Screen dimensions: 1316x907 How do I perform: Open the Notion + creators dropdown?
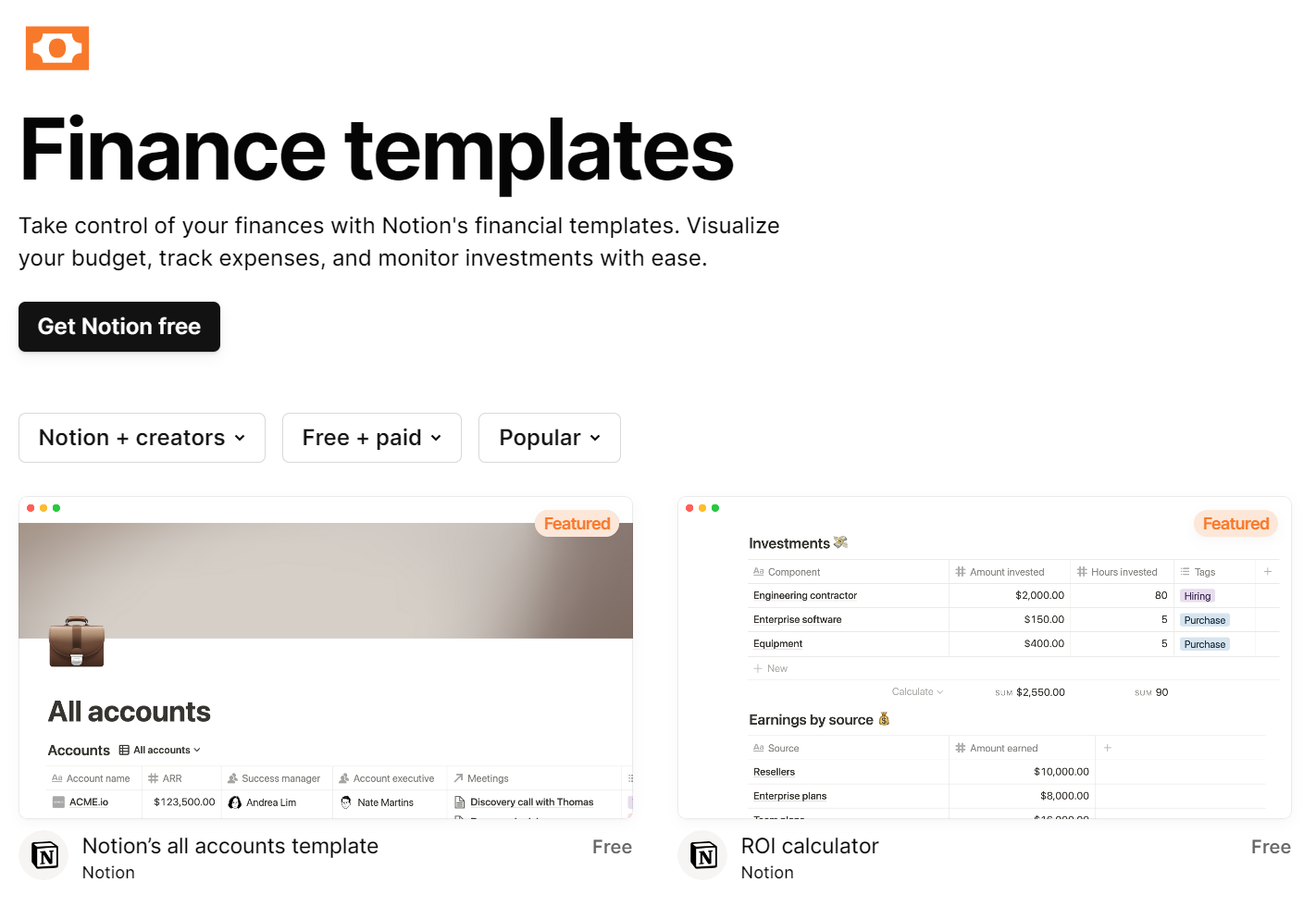142,438
